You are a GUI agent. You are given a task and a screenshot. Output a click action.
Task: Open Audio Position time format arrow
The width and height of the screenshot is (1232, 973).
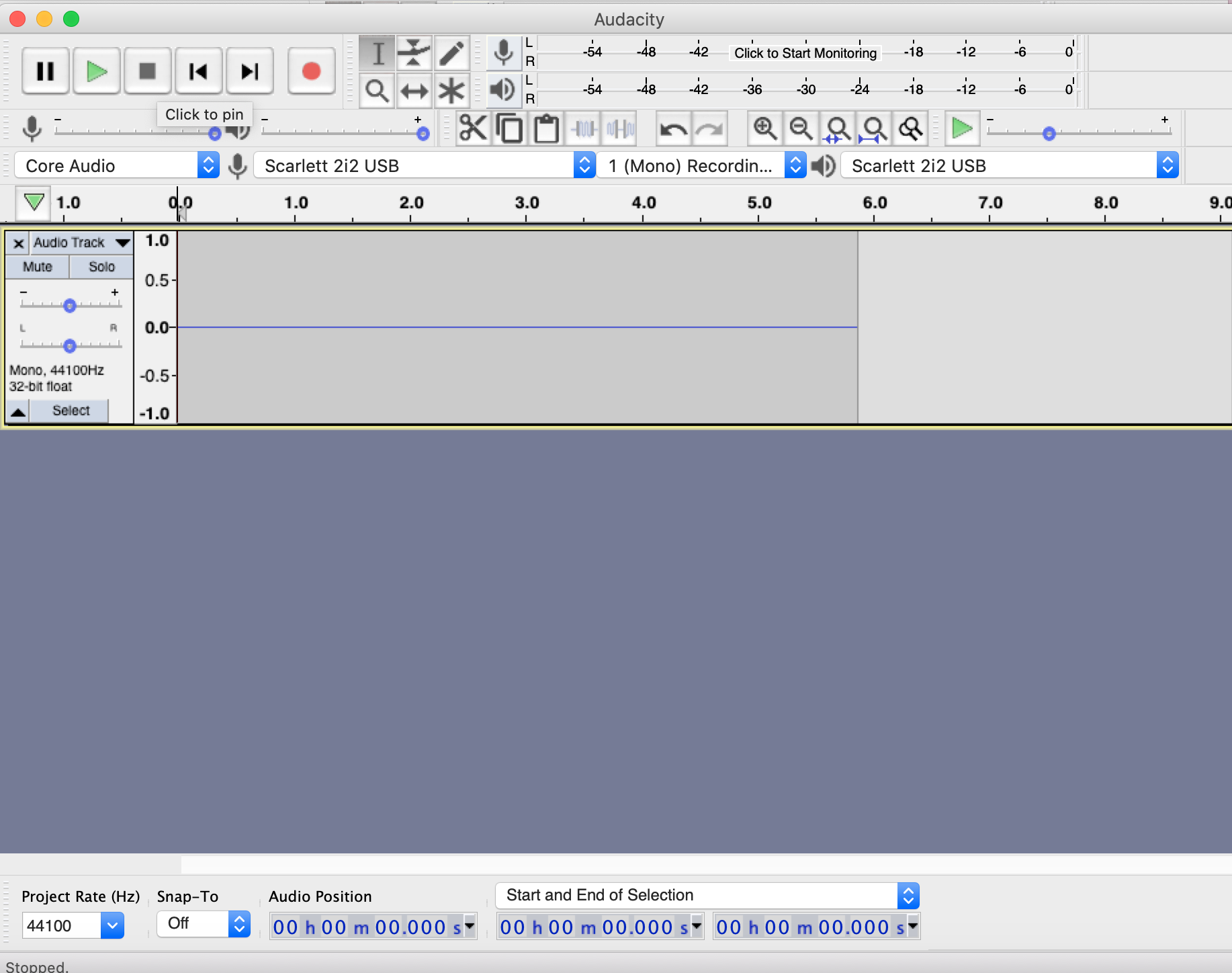(x=470, y=927)
